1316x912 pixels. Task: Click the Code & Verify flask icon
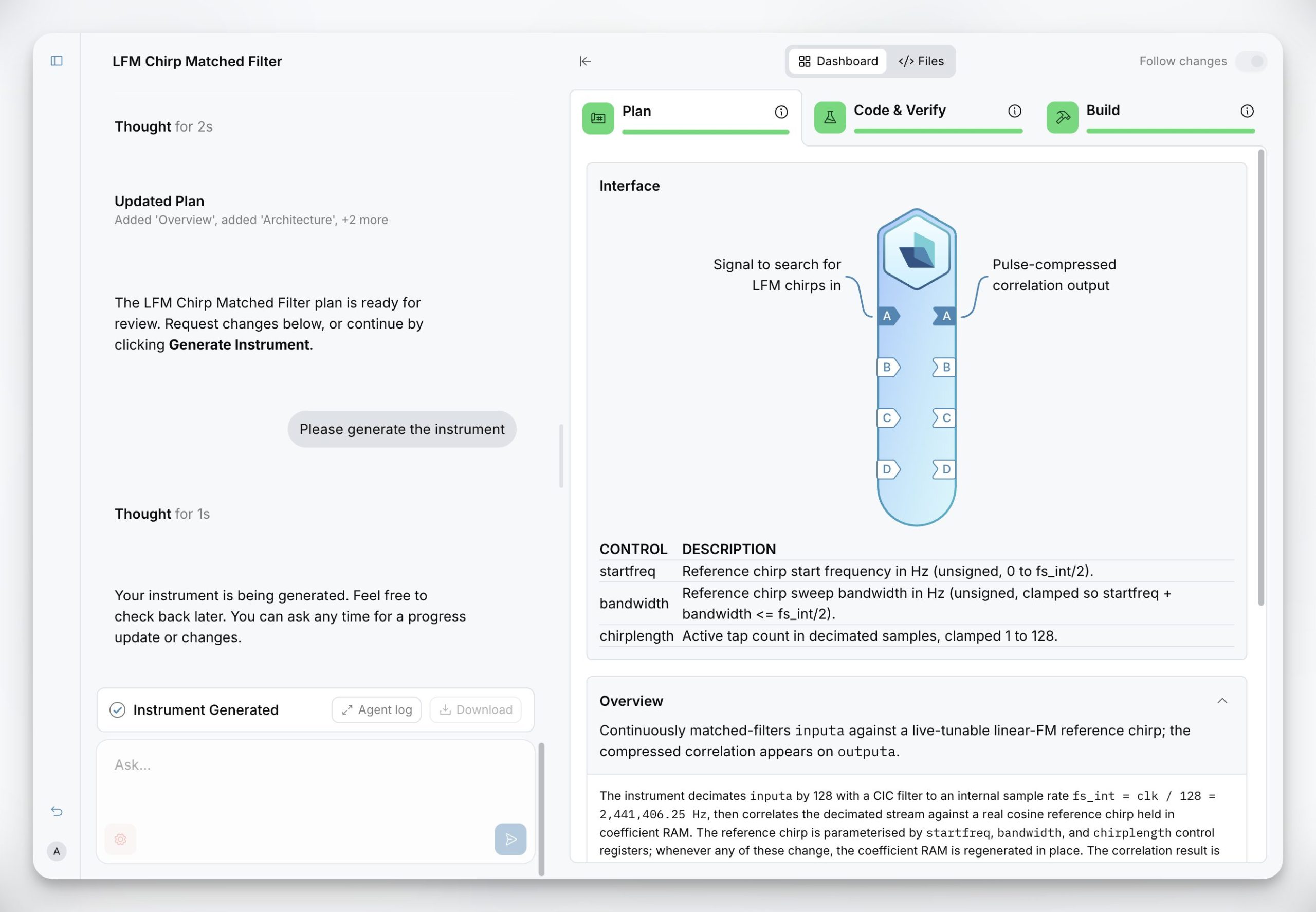point(830,117)
